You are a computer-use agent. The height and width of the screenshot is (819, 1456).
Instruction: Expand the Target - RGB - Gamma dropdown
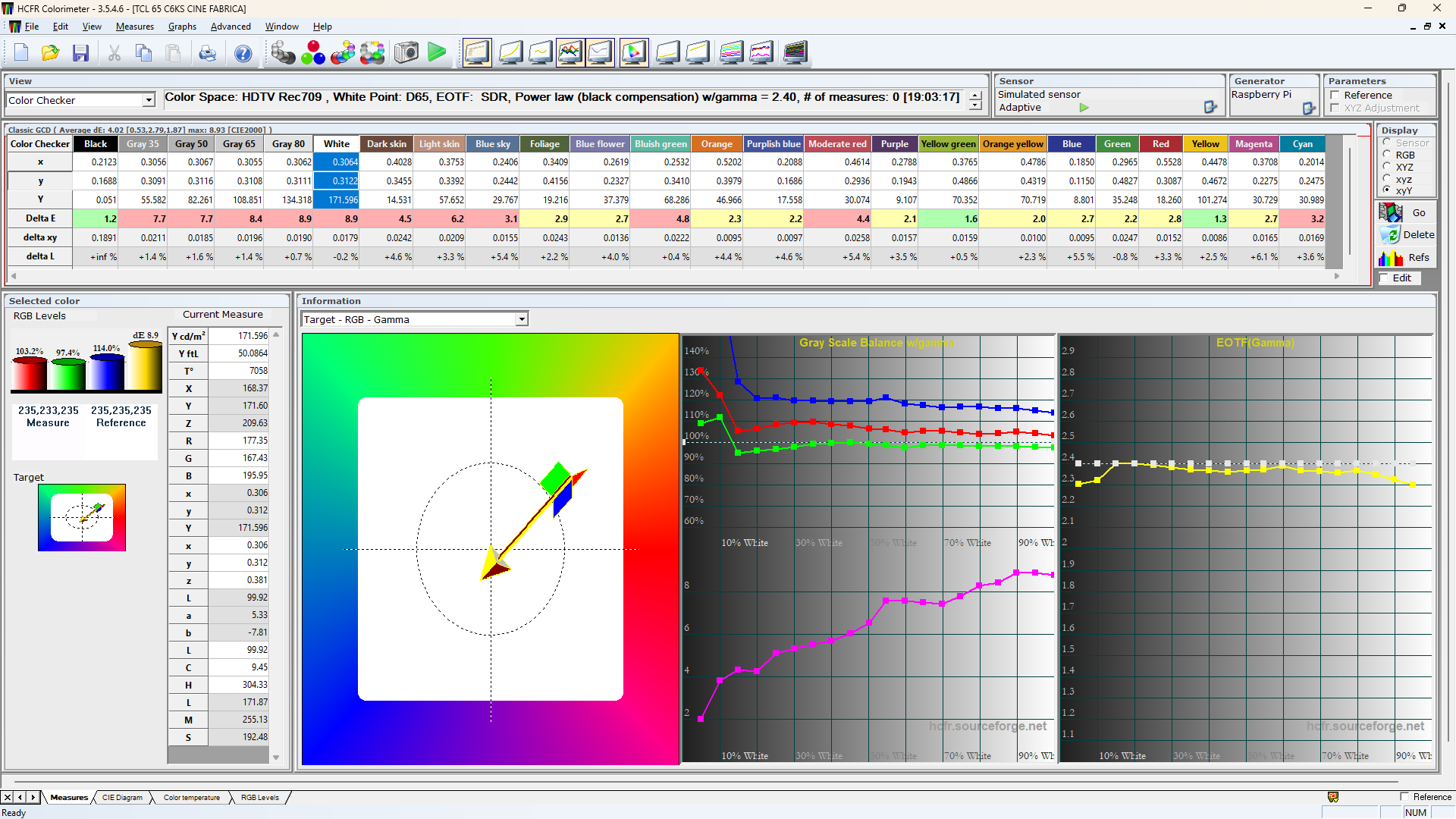point(522,320)
